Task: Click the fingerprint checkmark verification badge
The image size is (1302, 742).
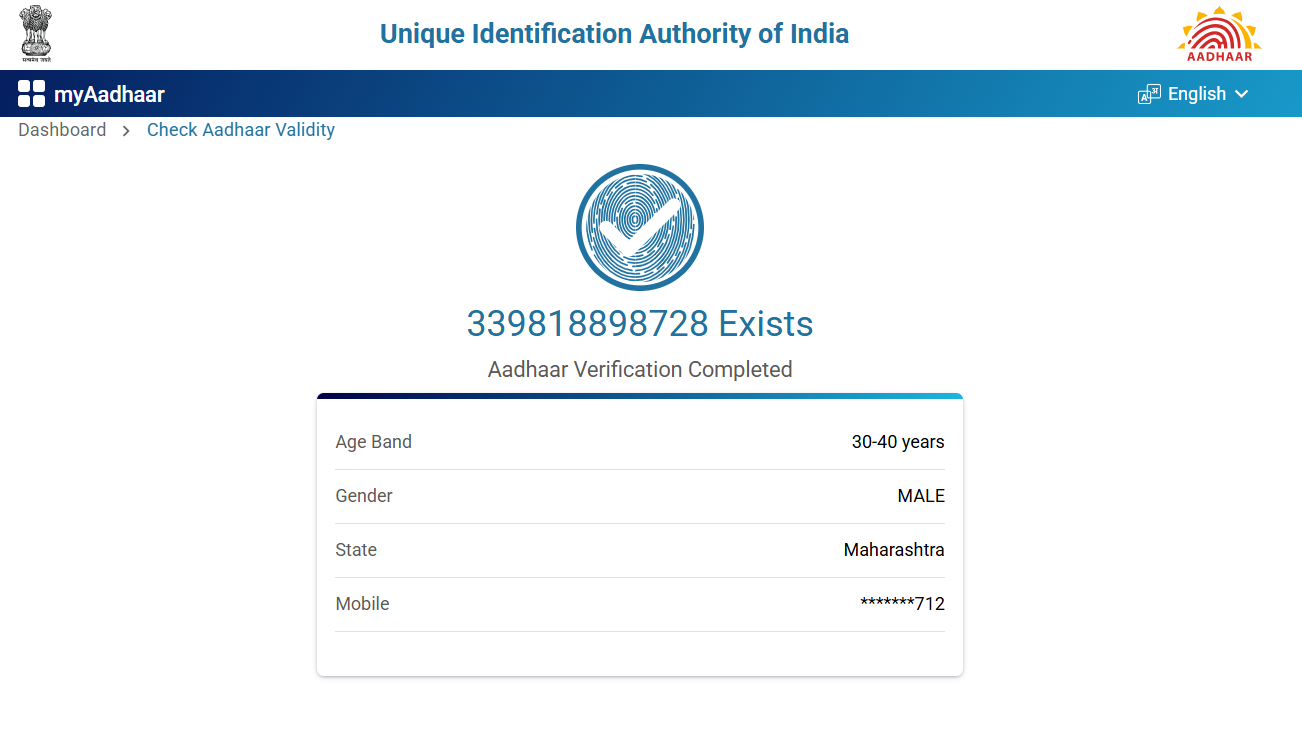Action: click(x=640, y=228)
